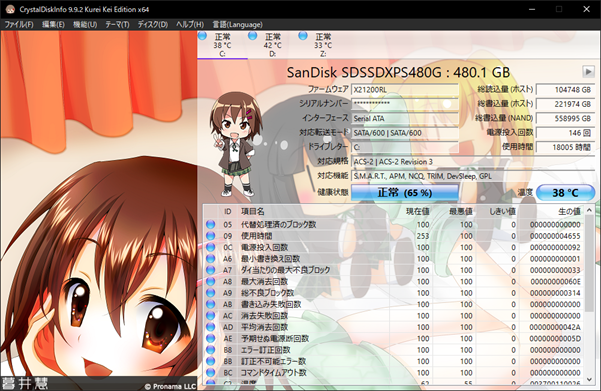
Task: Select the コマンドタイムアウト数 attribute name
Action: click(274, 373)
